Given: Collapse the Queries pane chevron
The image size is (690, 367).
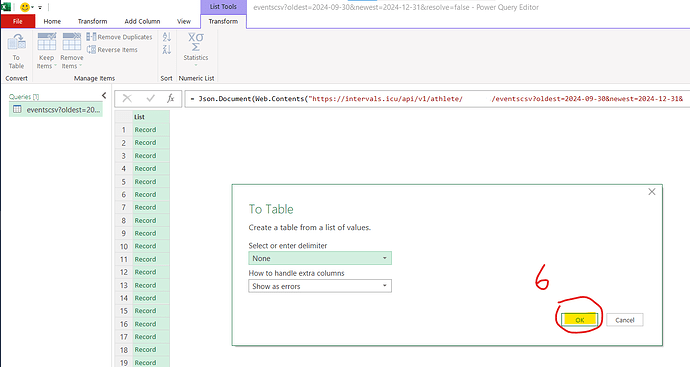Looking at the screenshot, I should (x=104, y=95).
